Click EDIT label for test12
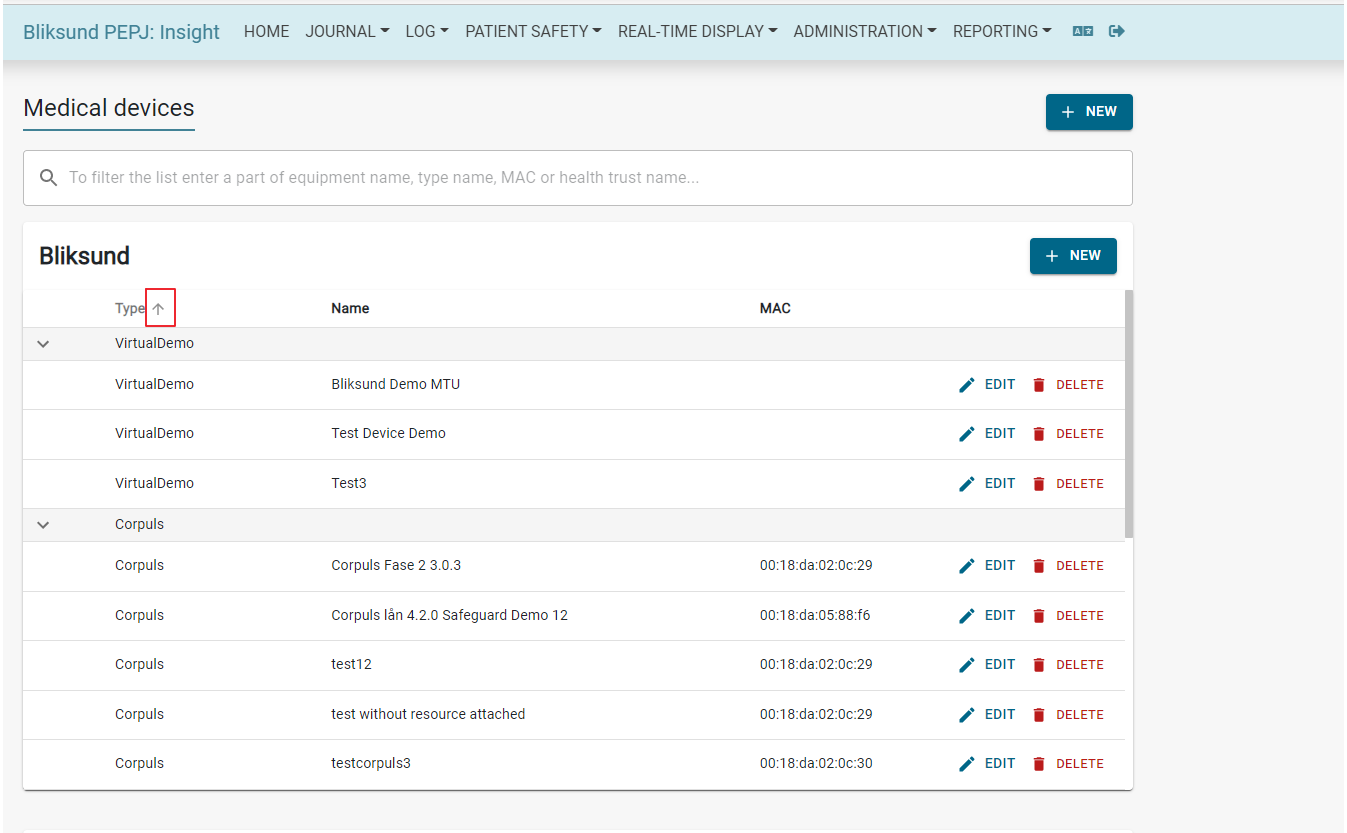 point(1000,665)
